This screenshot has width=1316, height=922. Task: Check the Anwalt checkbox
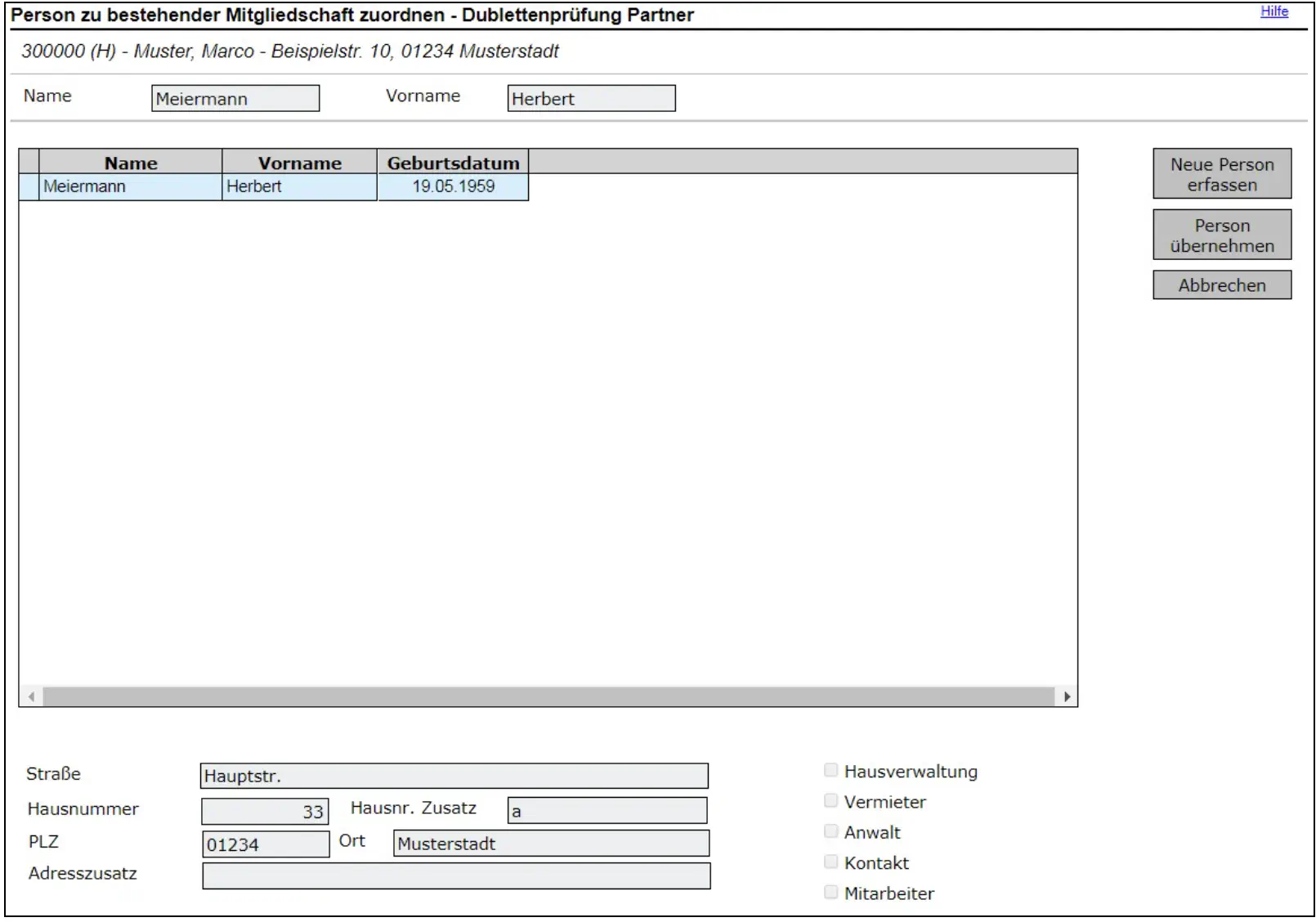(830, 831)
